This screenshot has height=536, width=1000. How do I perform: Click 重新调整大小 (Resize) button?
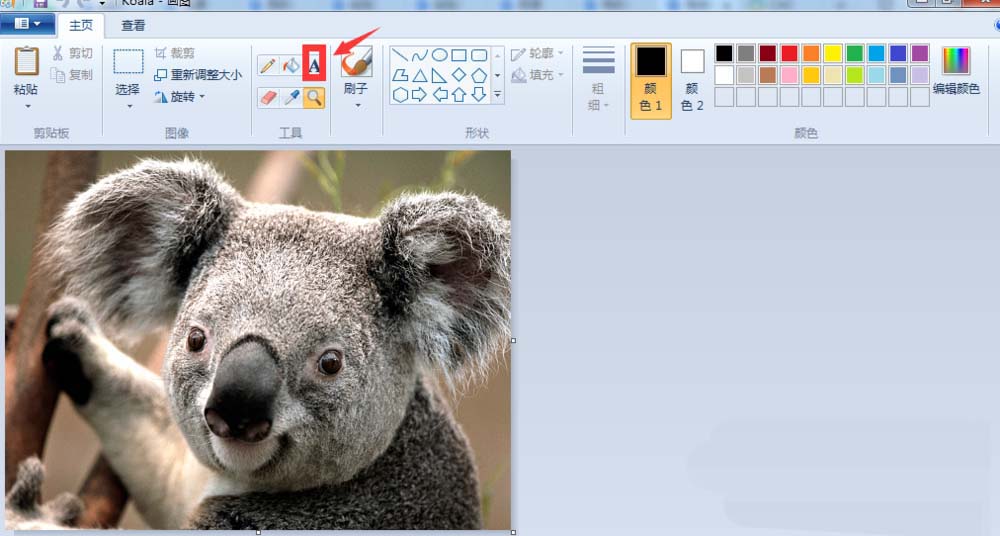(198, 75)
